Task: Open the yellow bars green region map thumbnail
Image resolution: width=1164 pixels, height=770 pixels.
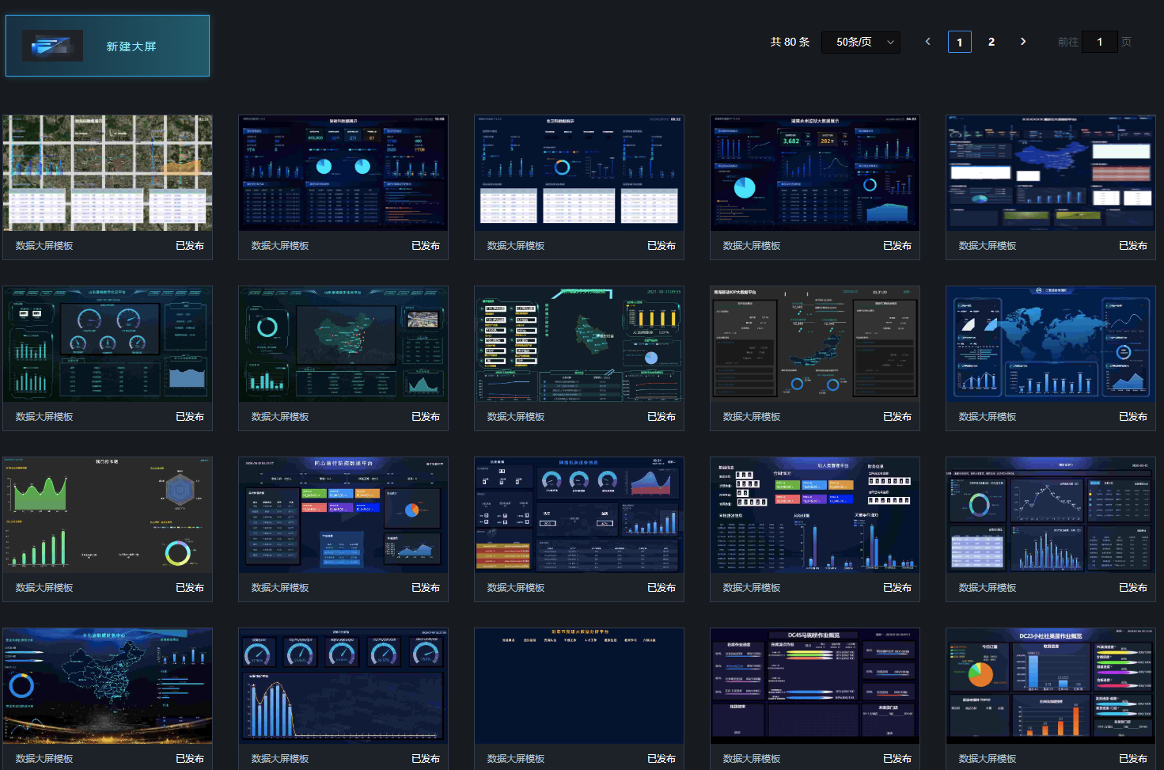Action: [x=579, y=344]
